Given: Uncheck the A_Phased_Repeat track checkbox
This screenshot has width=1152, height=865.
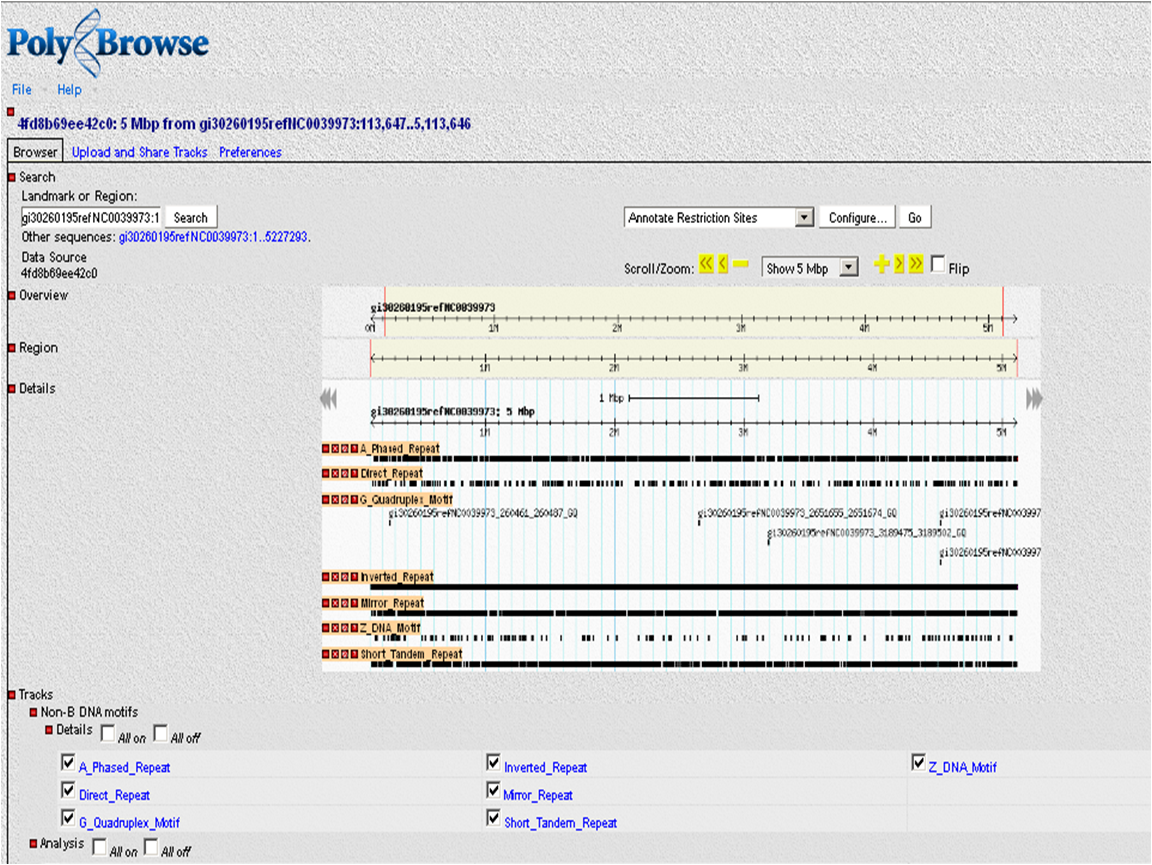Looking at the screenshot, I should (68, 763).
